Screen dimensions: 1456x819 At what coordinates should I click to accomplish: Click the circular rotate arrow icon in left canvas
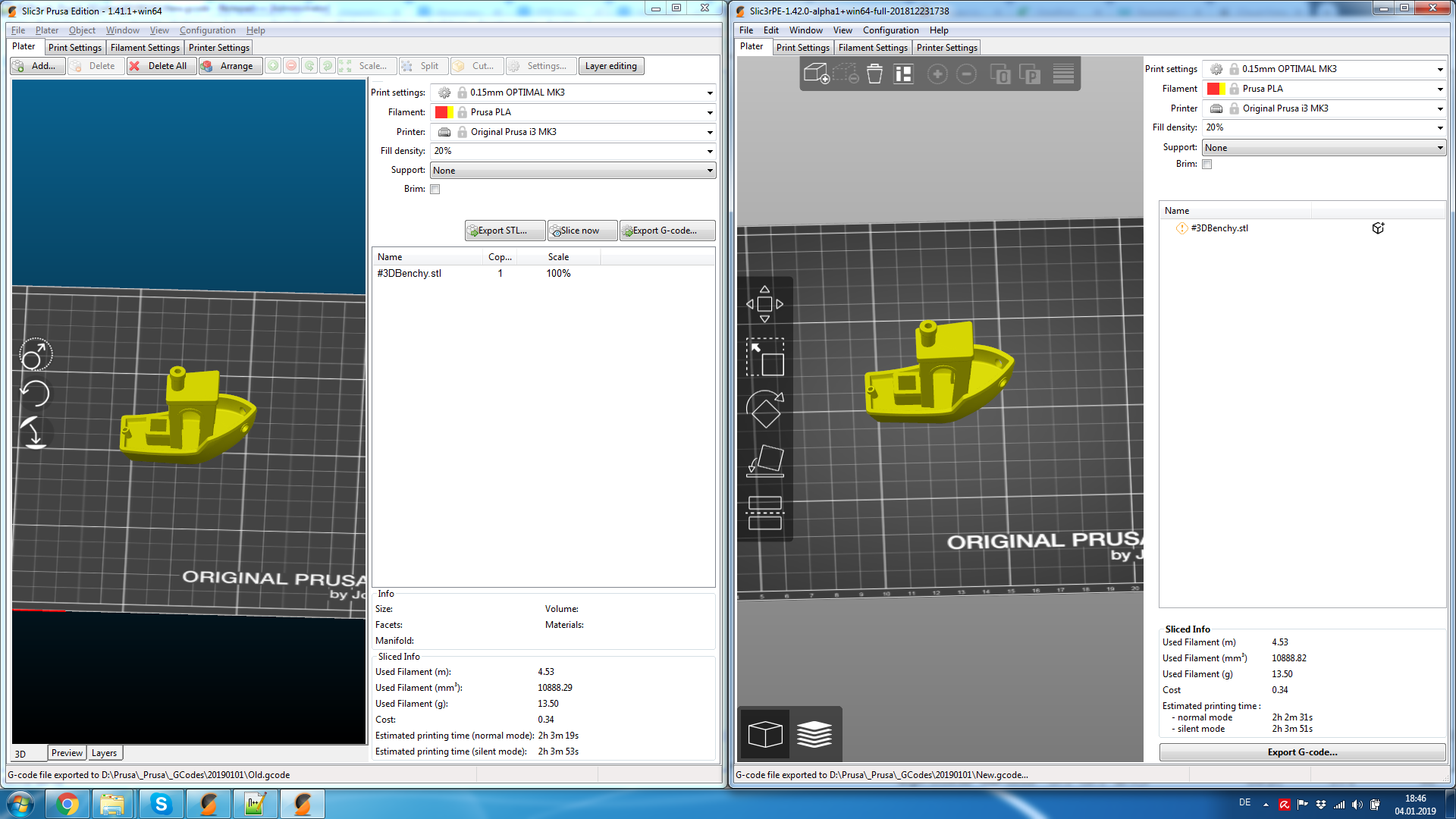35,394
